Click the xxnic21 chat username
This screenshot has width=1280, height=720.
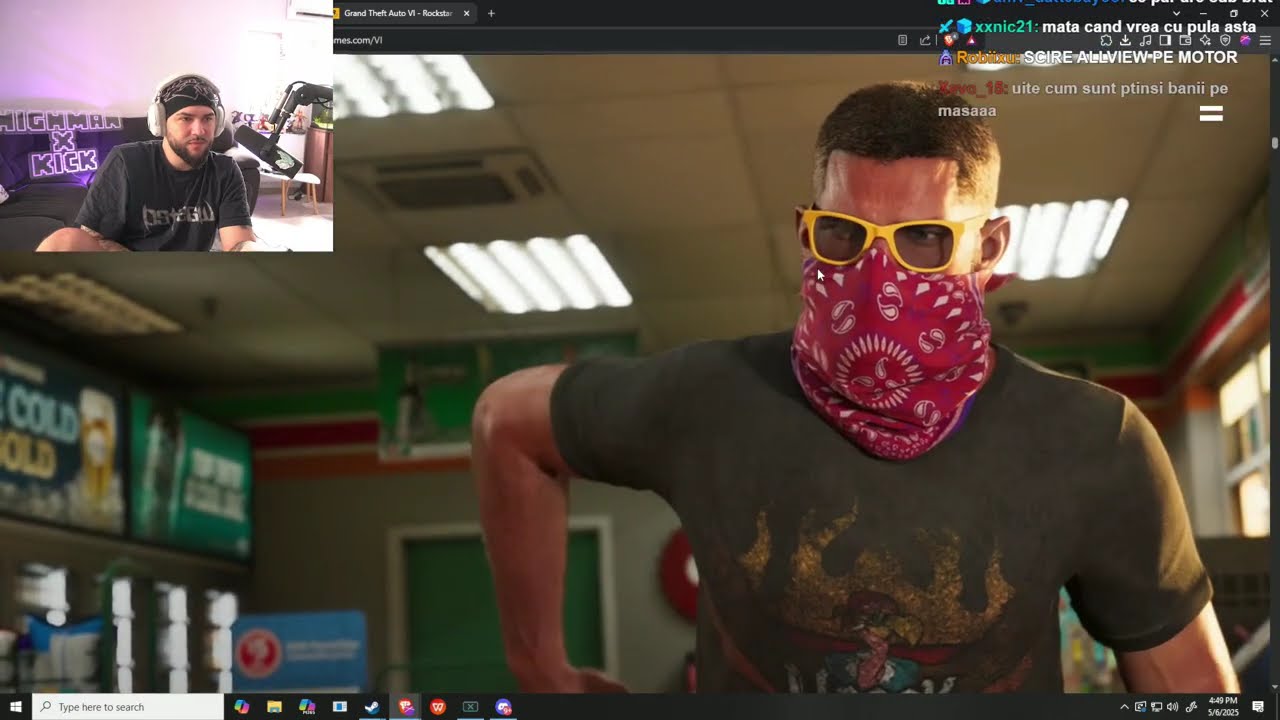(x=1005, y=27)
